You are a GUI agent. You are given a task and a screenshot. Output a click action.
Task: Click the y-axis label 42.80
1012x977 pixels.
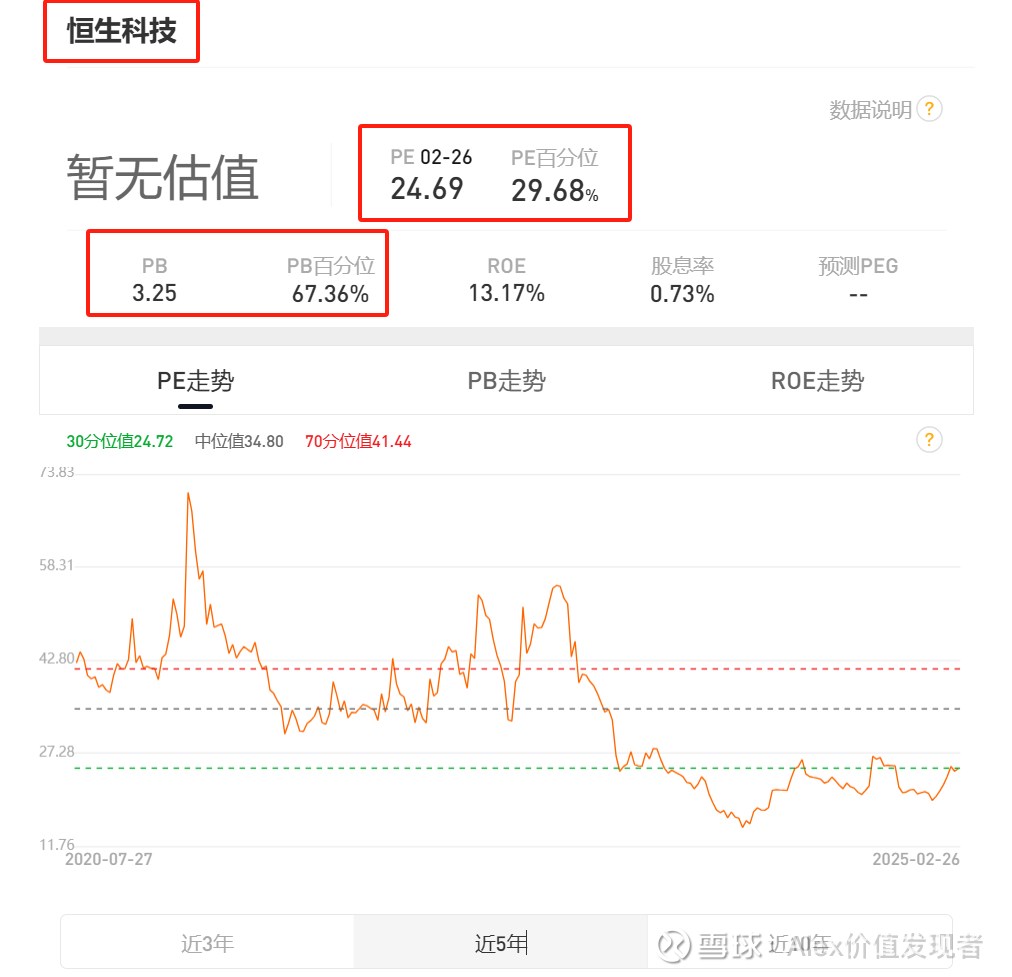click(57, 658)
